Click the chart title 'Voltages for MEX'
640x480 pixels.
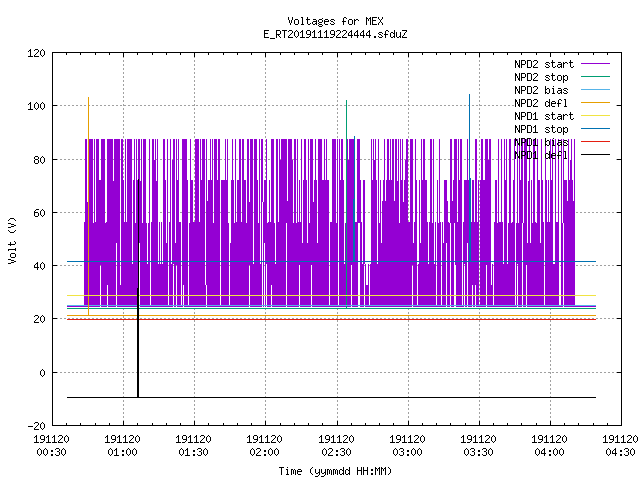[335, 21]
